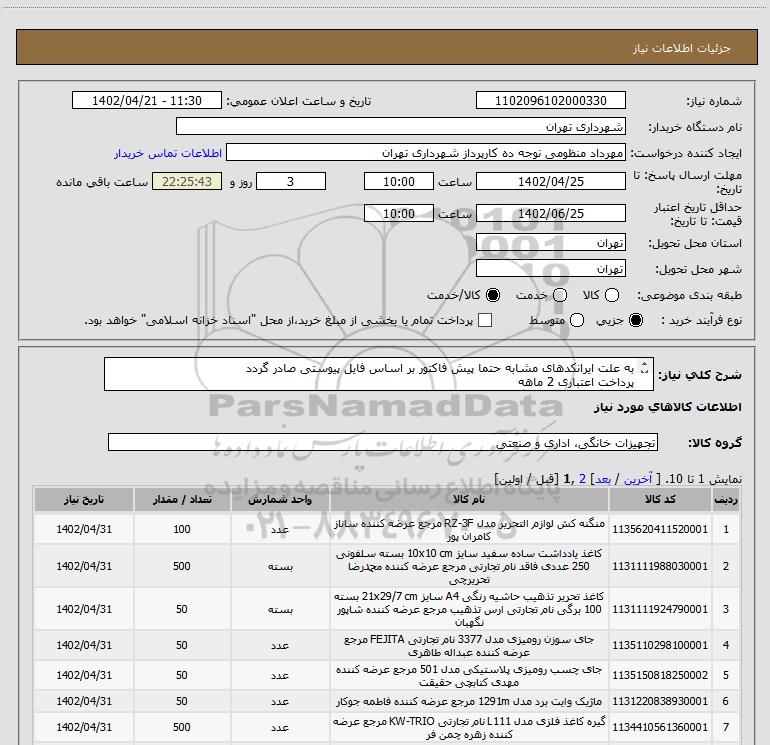Click the استان محل تحویل field
Screen dimensions: 770x745
pos(550,243)
